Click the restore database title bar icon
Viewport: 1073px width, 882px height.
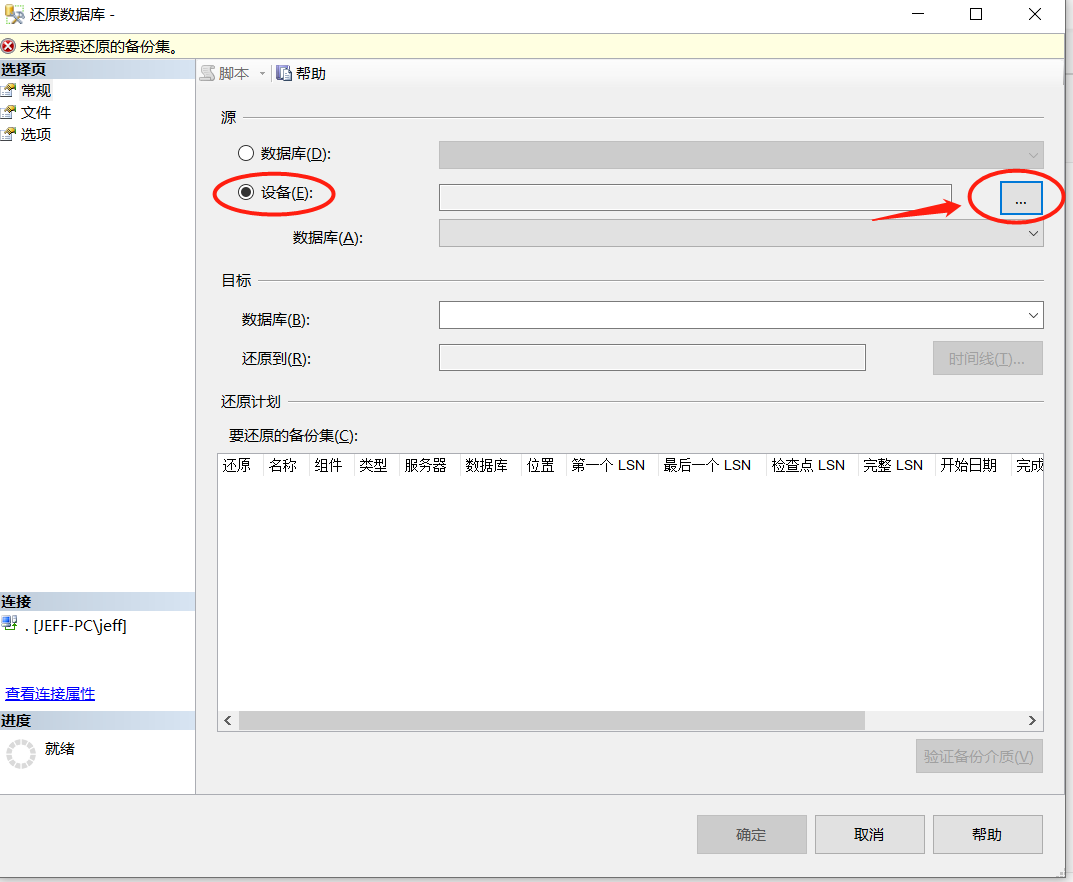click(14, 14)
